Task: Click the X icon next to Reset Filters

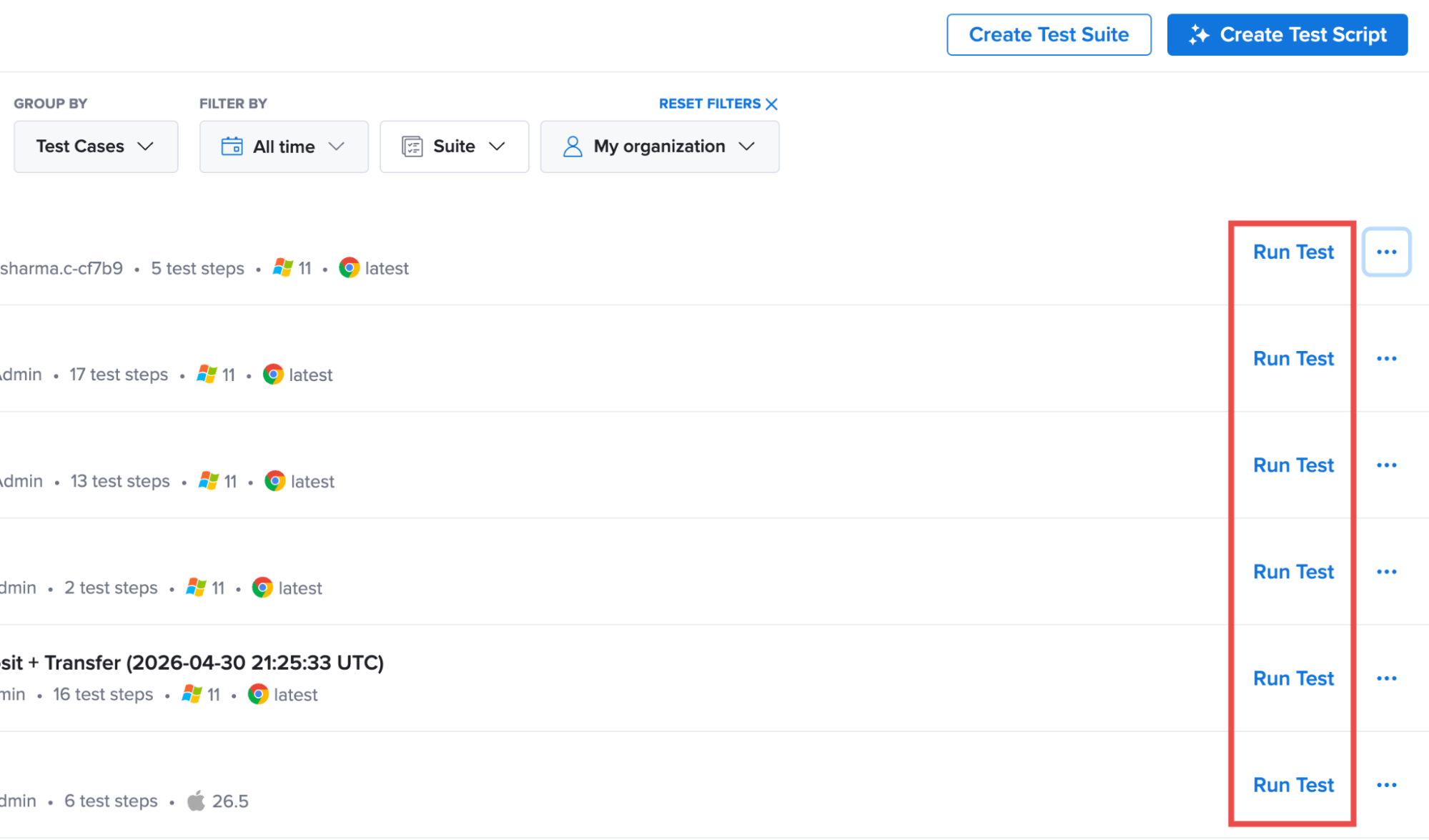Action: 771,104
